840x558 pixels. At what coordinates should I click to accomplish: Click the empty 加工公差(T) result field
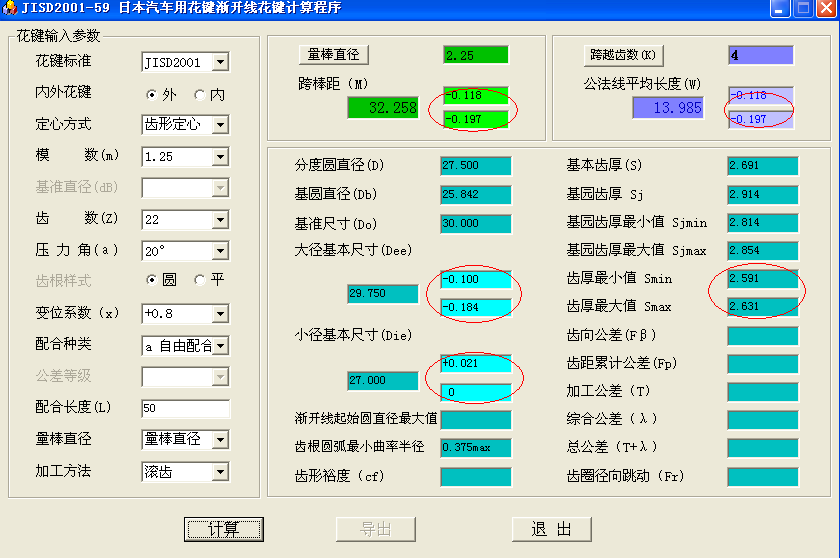[x=763, y=392]
